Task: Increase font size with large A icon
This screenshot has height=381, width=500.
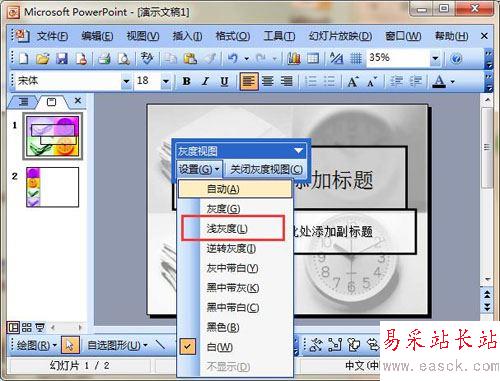Action: point(353,81)
